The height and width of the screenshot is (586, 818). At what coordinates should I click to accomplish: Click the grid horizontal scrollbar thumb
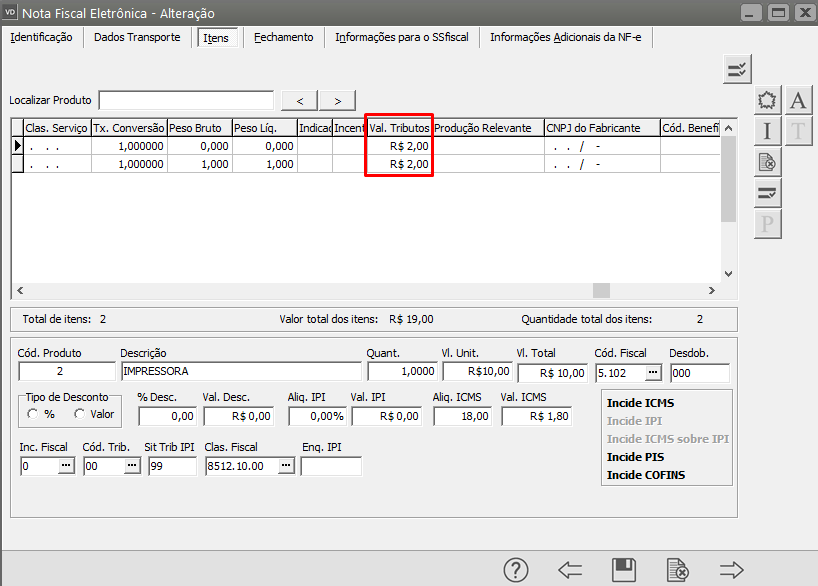[x=601, y=290]
